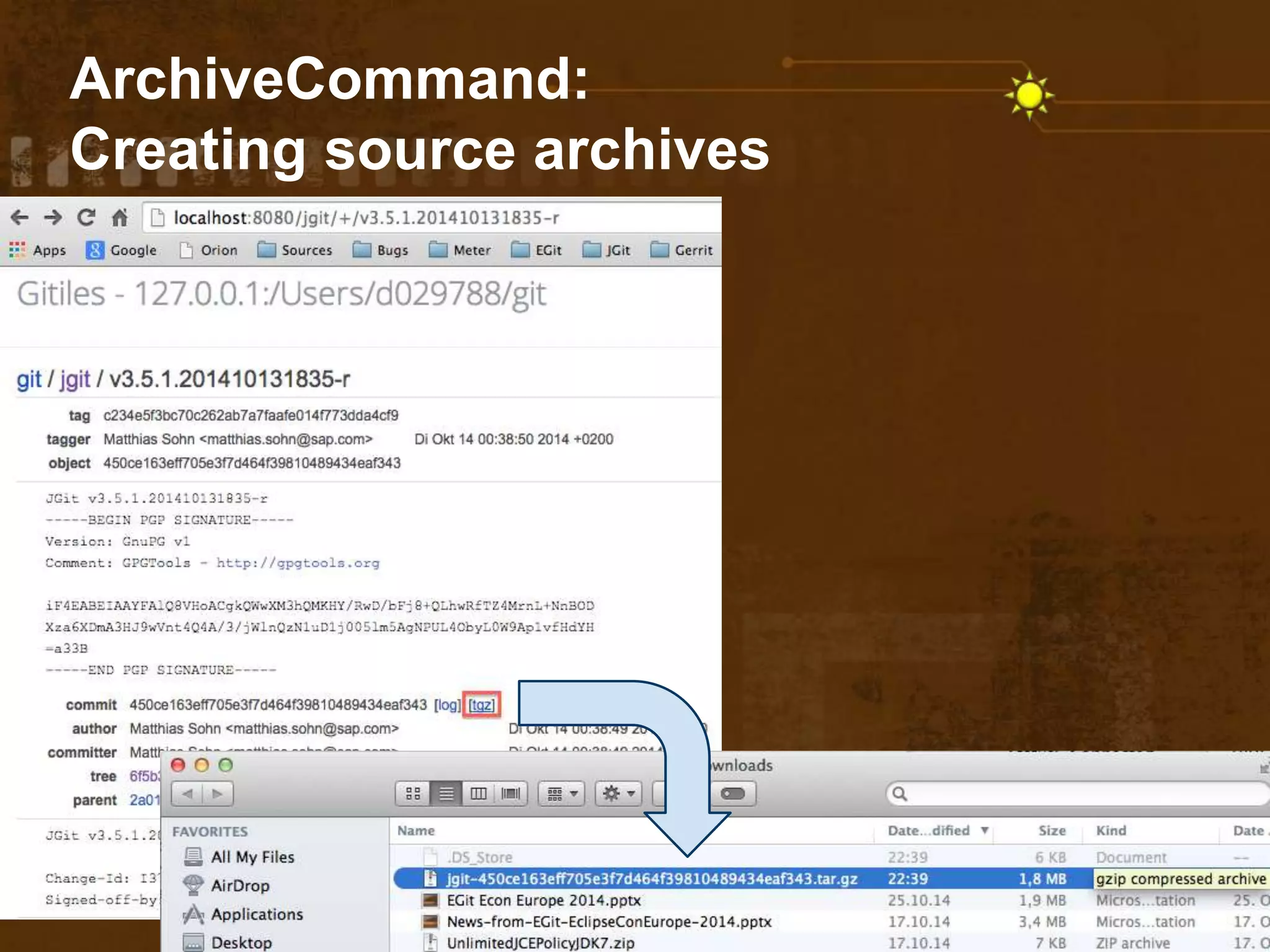
Task: Switch Finder to icon view
Action: point(413,794)
